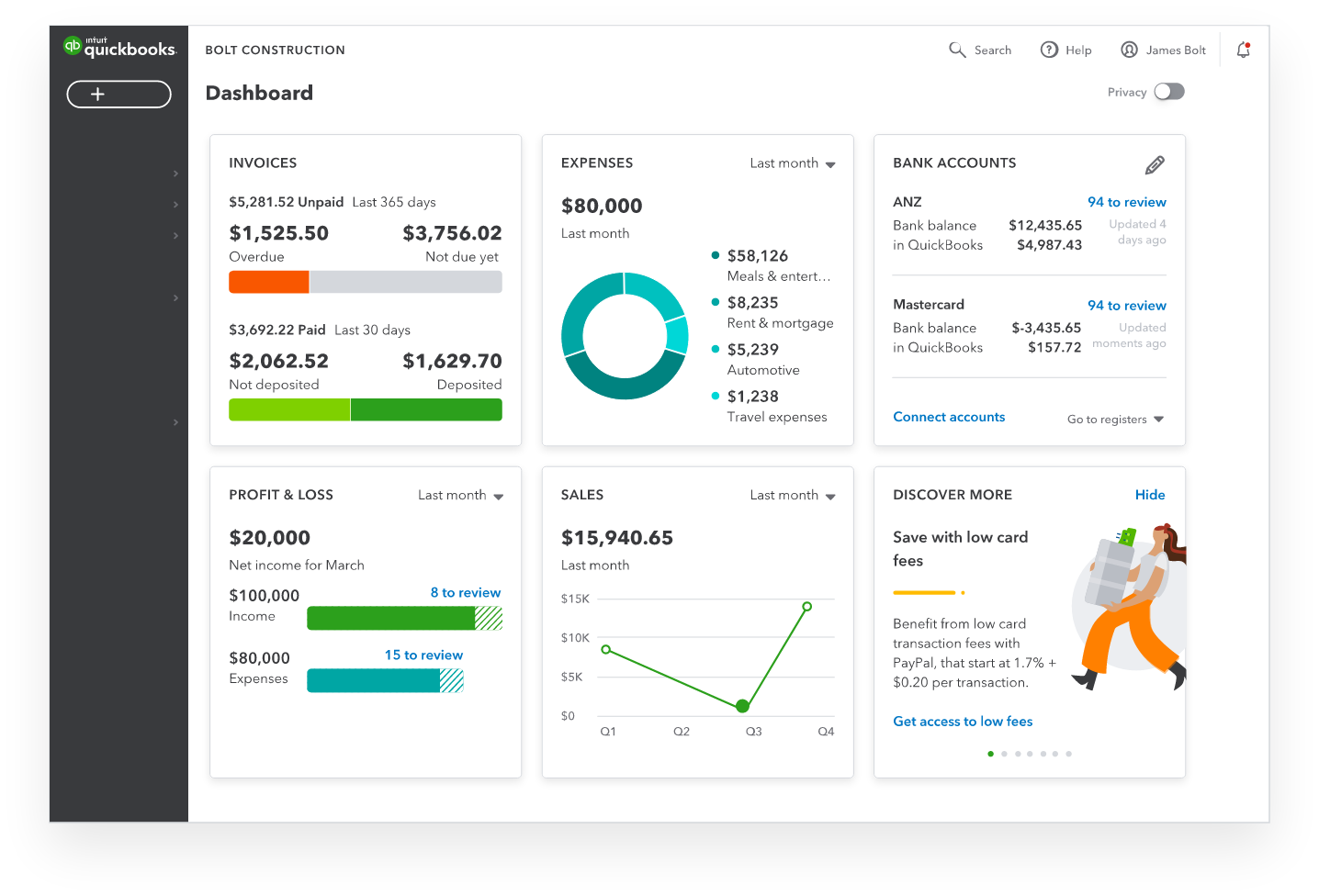Open Connect accounts link
The width and height of the screenshot is (1319, 896).
[x=949, y=417]
